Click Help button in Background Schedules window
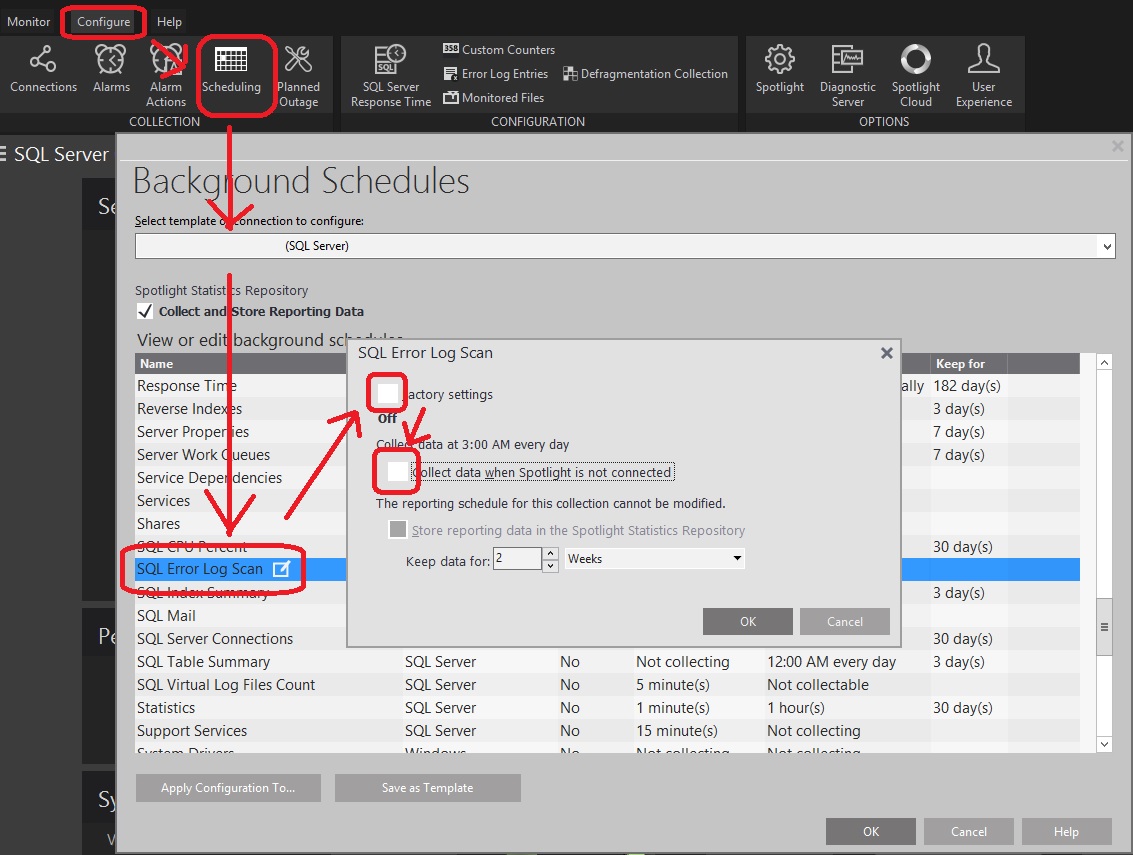This screenshot has width=1133, height=855. coord(1067,831)
